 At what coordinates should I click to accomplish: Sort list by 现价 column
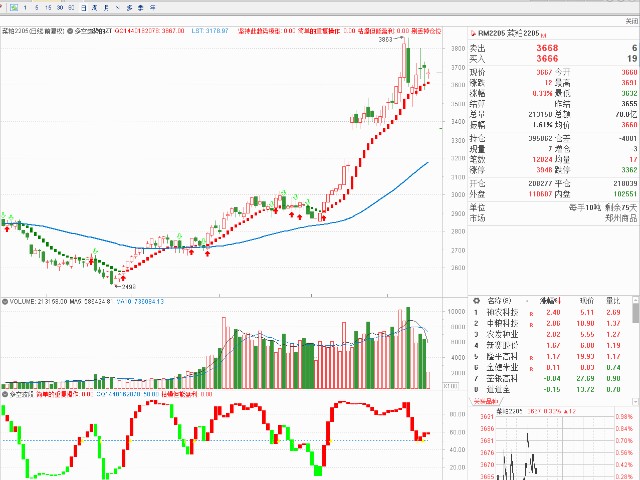point(587,301)
